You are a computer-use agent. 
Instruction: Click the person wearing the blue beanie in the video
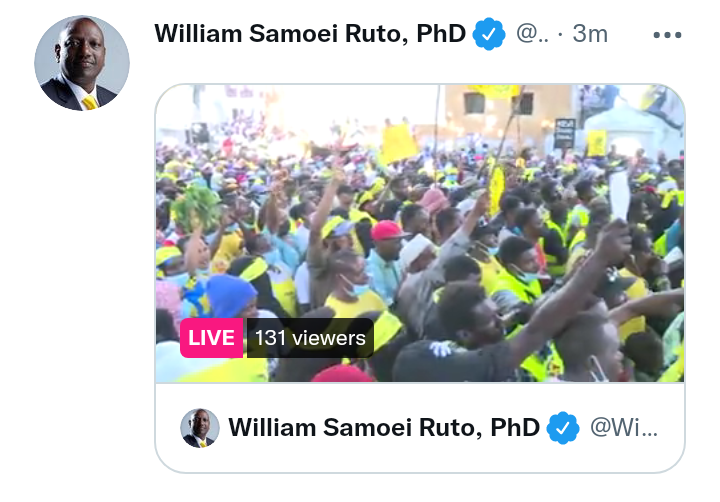tap(230, 296)
